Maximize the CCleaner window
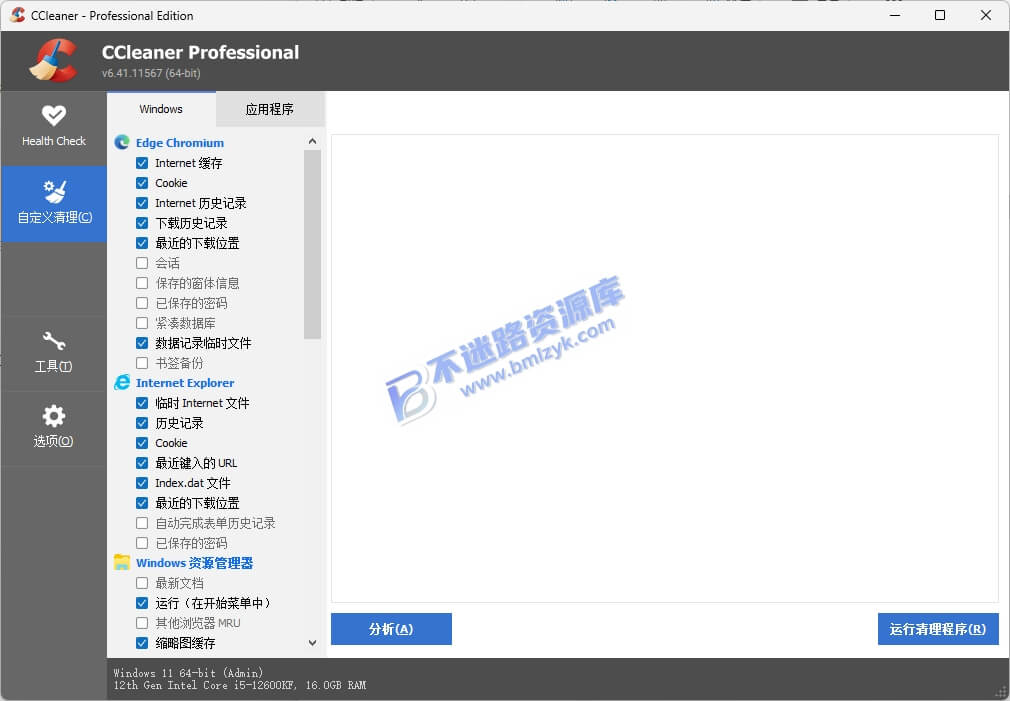The image size is (1010, 701). pos(940,15)
